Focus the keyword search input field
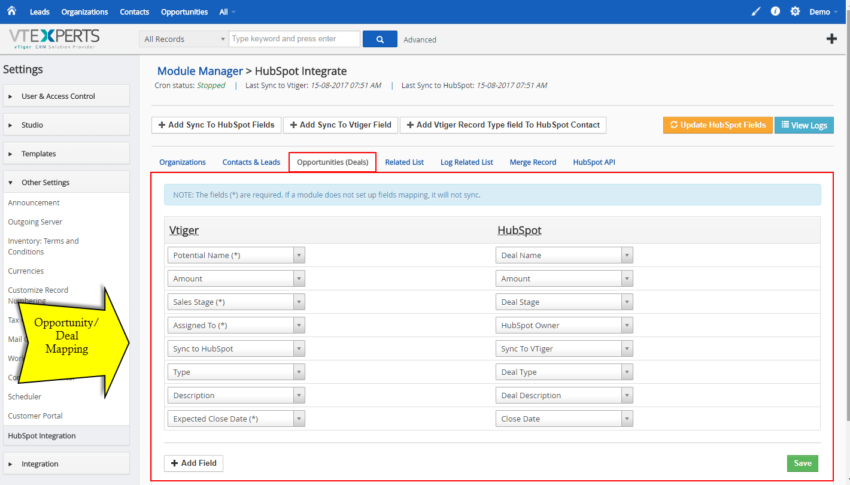The width and height of the screenshot is (850, 485). coord(294,39)
